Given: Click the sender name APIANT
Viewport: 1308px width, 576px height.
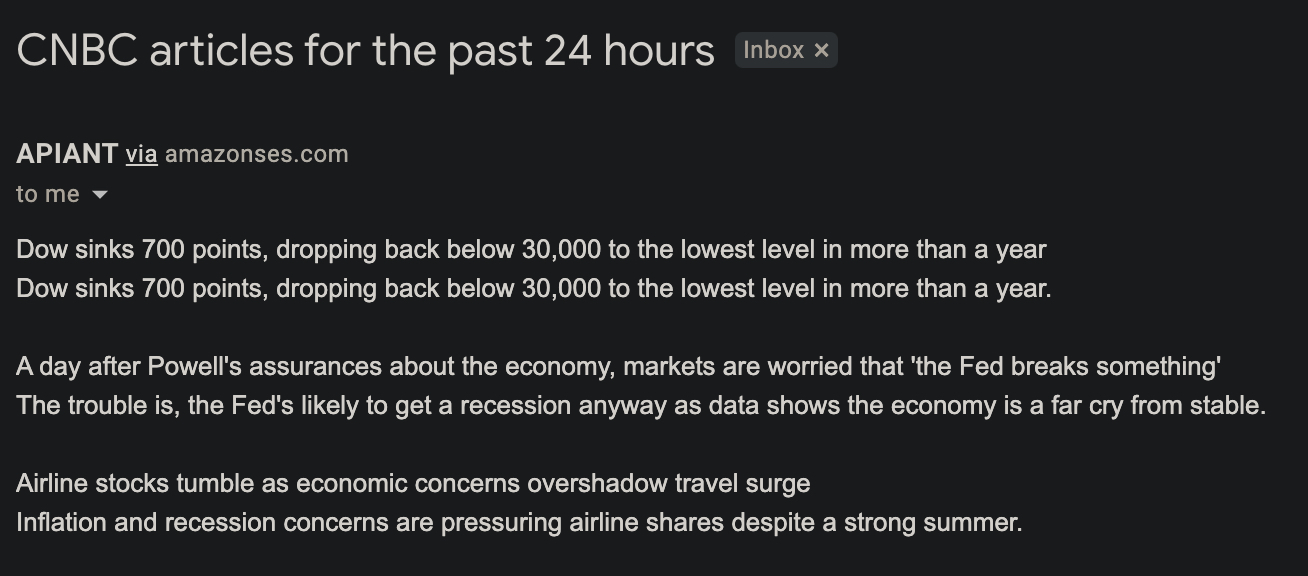Looking at the screenshot, I should [x=67, y=154].
